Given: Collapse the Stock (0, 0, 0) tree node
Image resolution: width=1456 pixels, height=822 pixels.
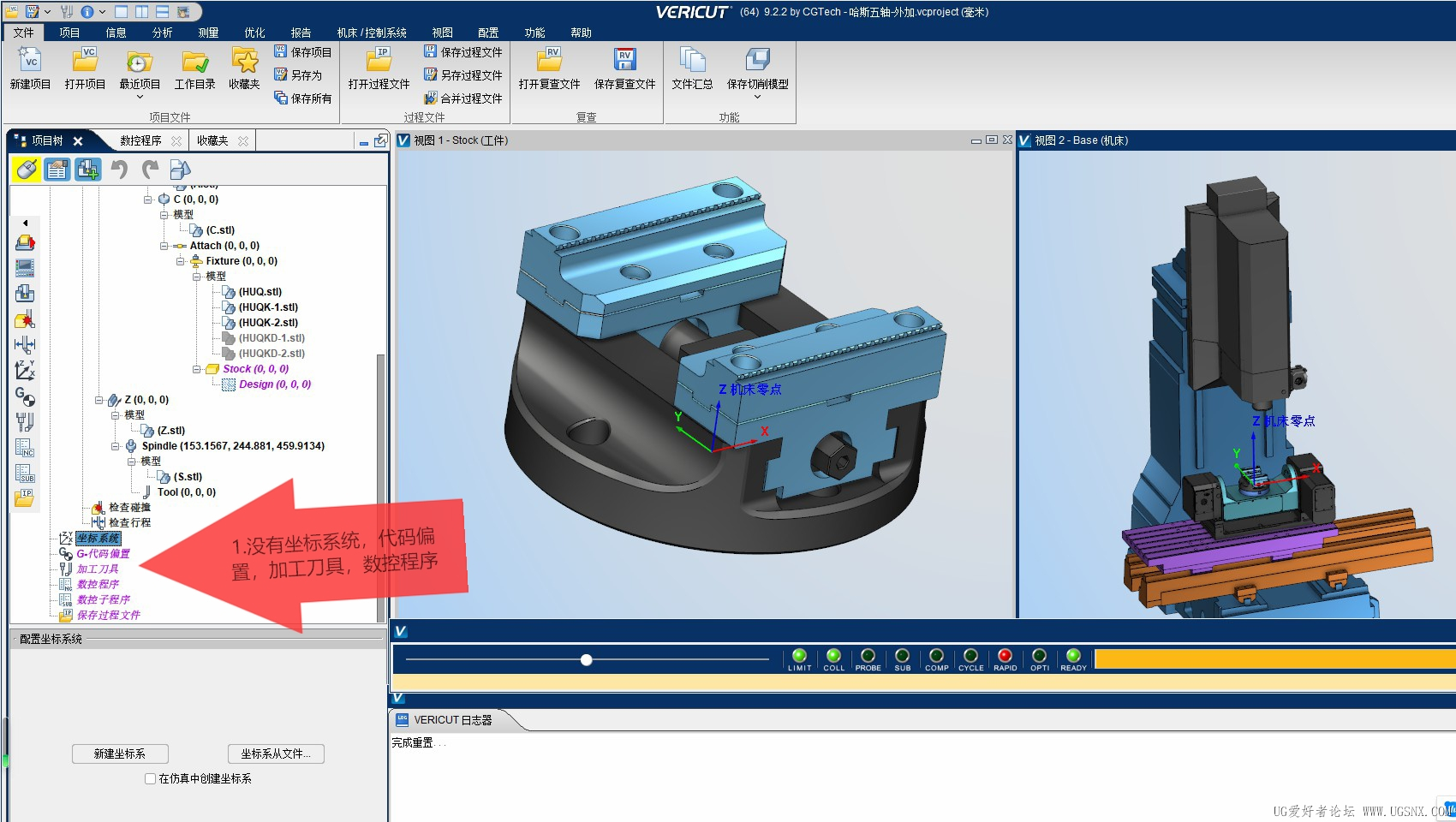Looking at the screenshot, I should pos(196,369).
